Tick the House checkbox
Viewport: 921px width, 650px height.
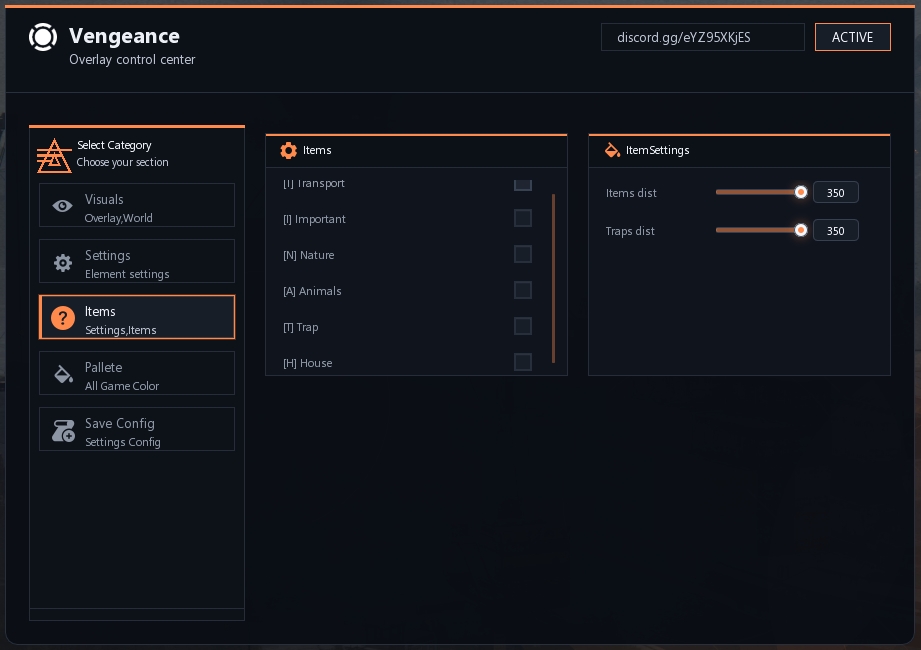(x=522, y=362)
